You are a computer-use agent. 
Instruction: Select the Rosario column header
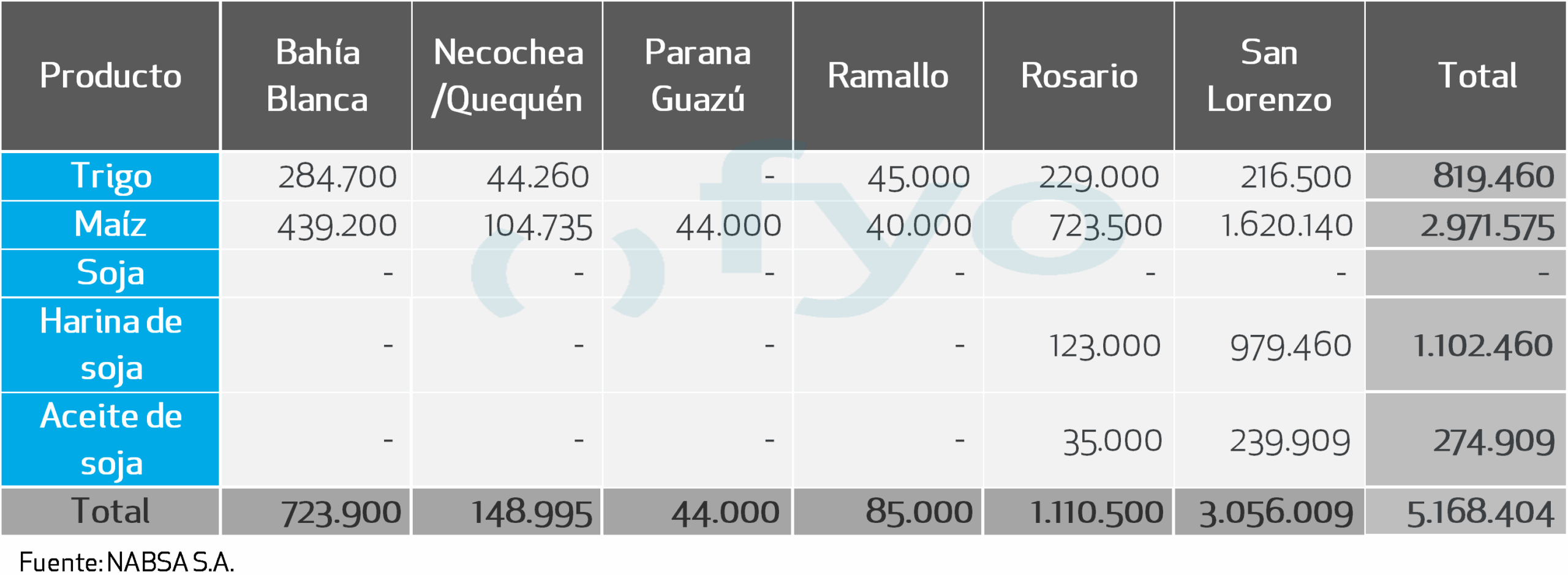coord(1079,76)
